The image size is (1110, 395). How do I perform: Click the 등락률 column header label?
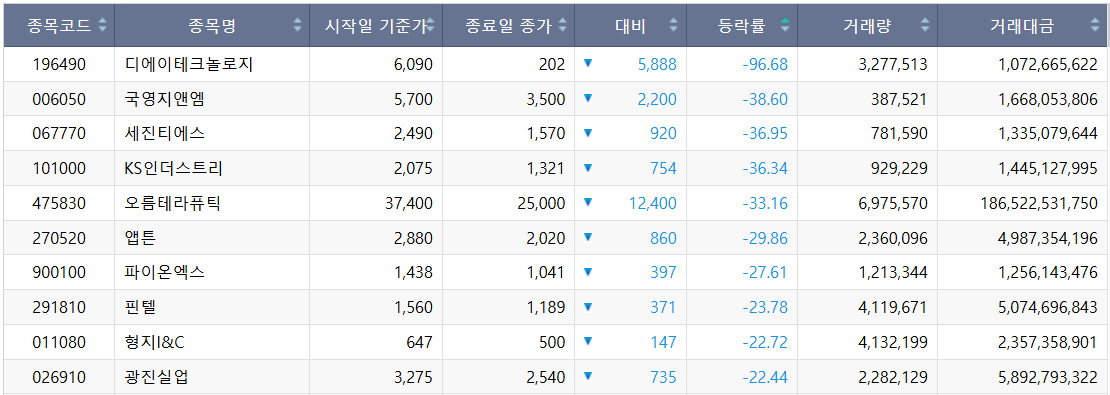tap(741, 26)
